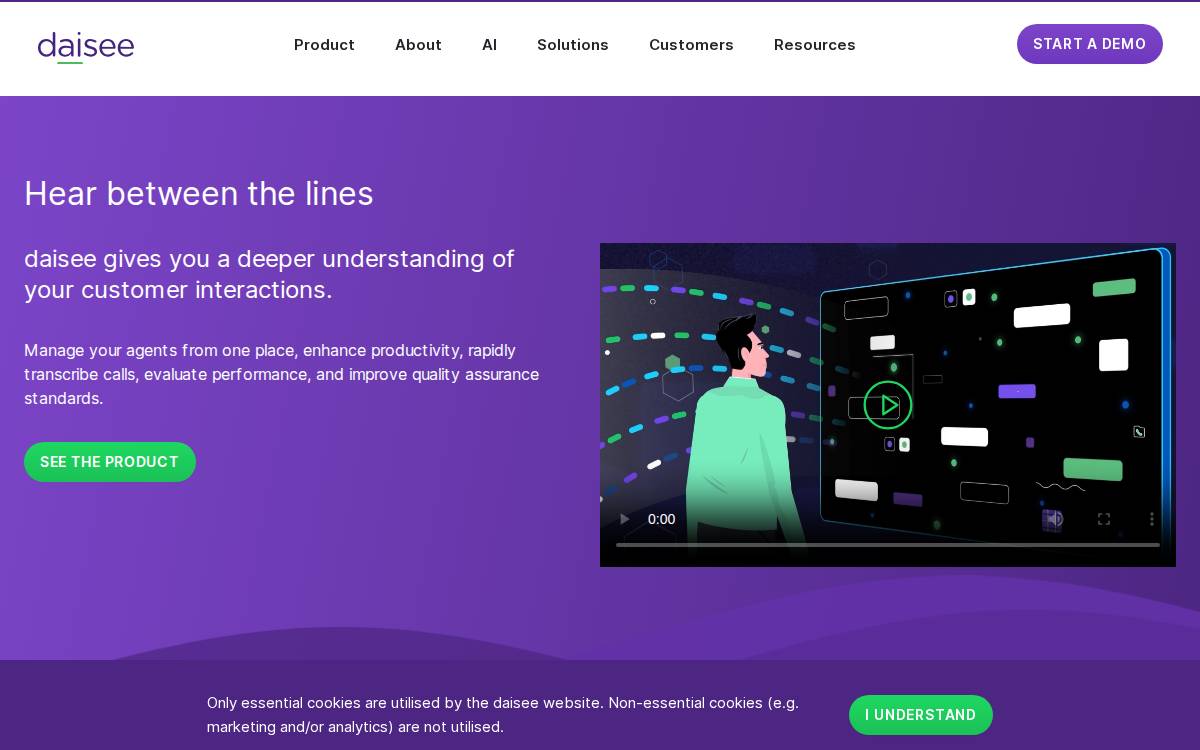The width and height of the screenshot is (1200, 750).
Task: Click the START A DEMO button
Action: [1089, 44]
